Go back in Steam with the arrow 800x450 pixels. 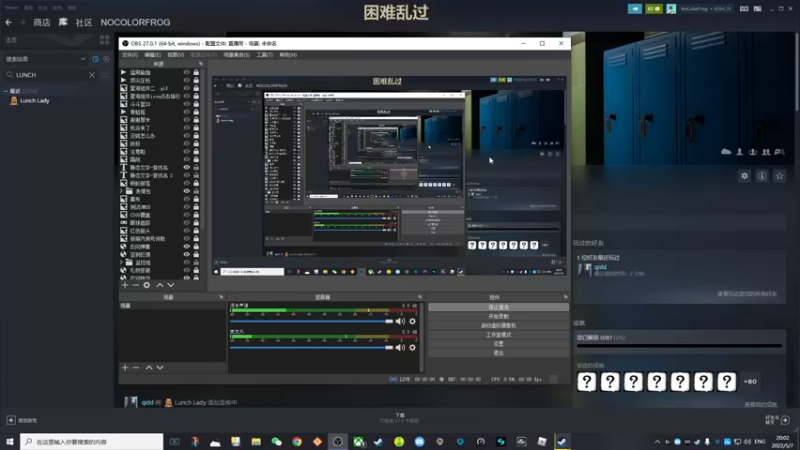(9, 22)
